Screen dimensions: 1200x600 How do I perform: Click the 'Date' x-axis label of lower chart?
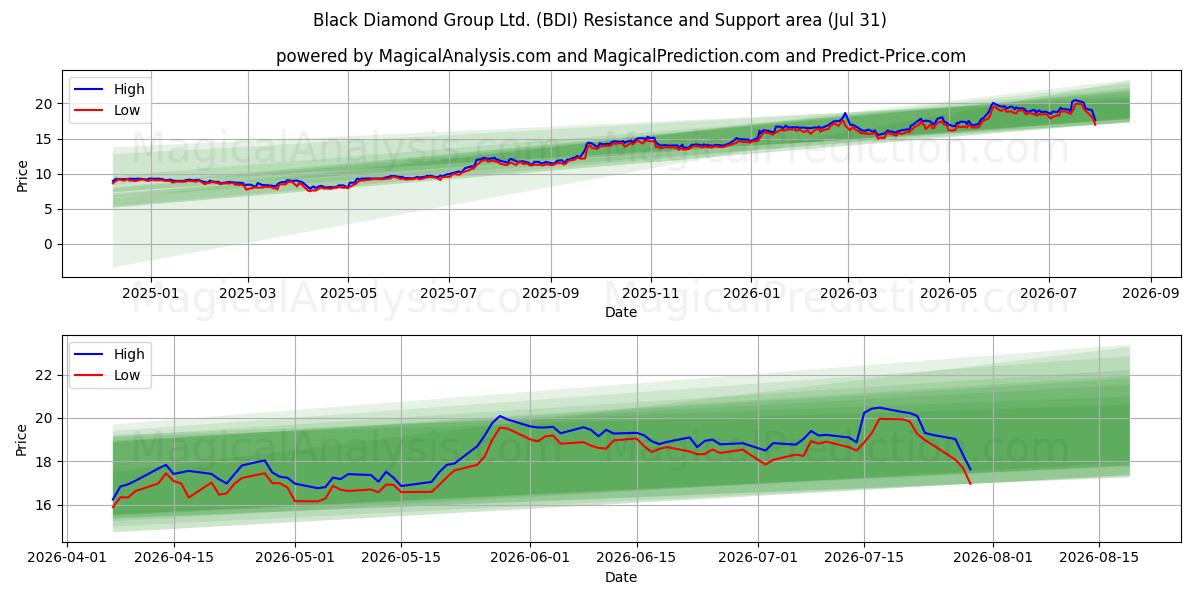tap(620, 577)
